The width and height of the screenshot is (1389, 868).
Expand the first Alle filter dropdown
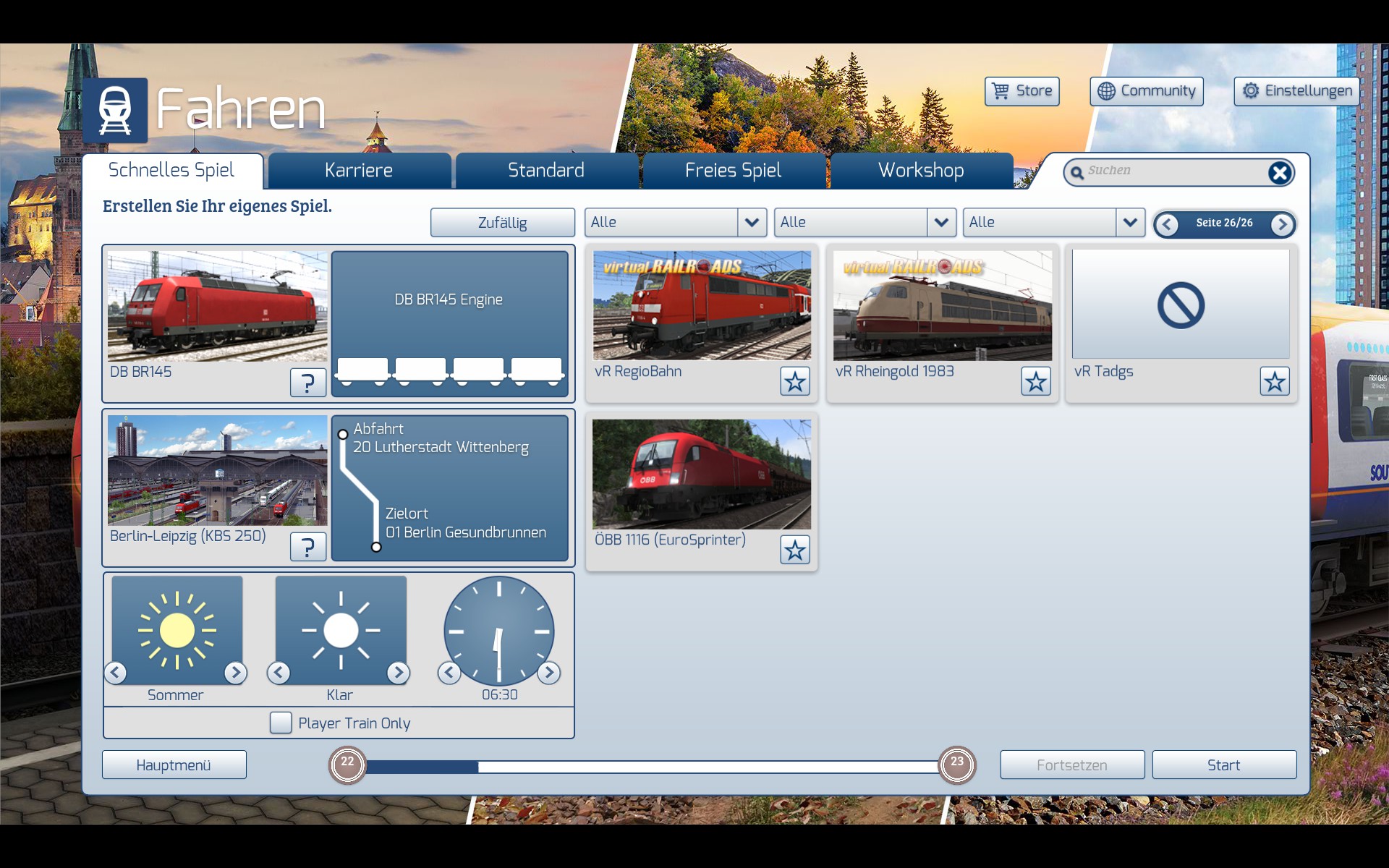(x=752, y=223)
